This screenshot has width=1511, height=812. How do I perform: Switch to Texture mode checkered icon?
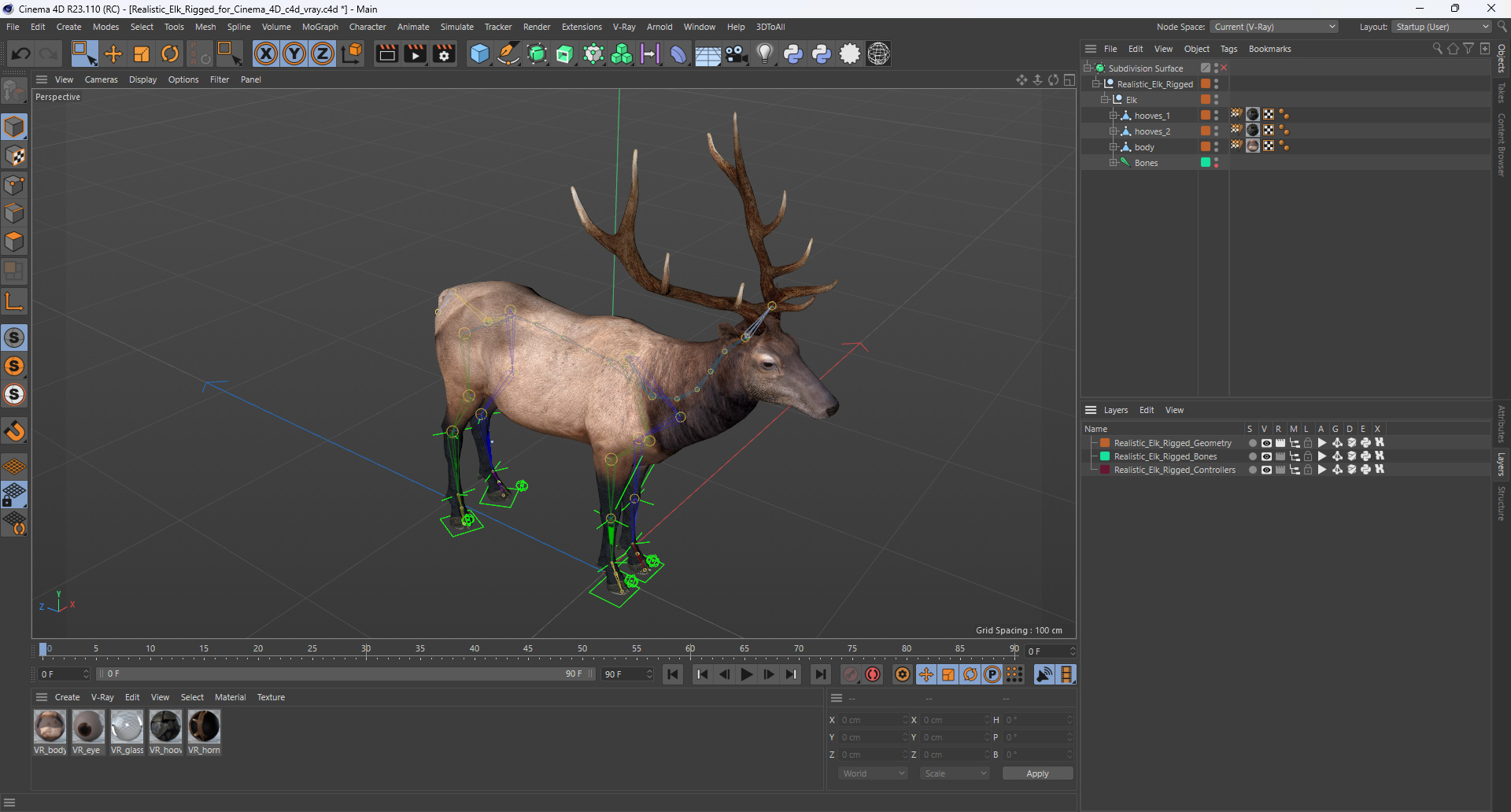(14, 156)
